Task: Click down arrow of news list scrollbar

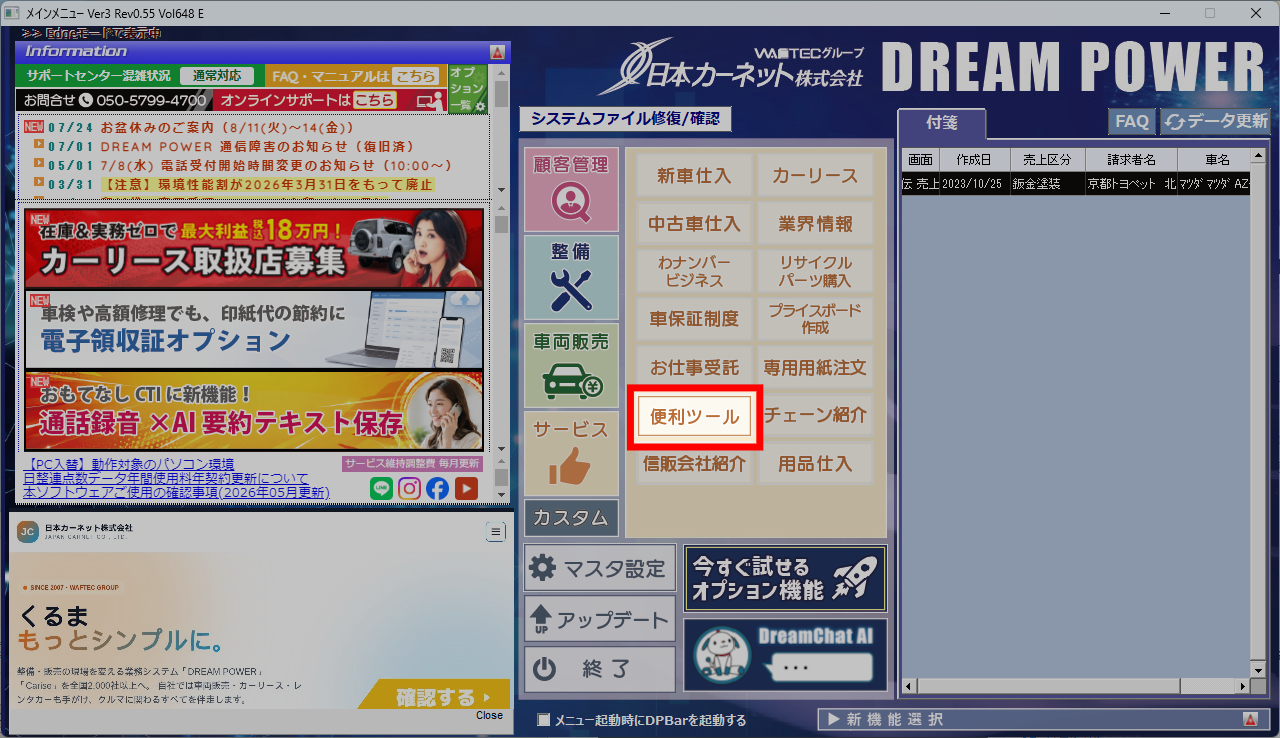Action: [x=501, y=189]
